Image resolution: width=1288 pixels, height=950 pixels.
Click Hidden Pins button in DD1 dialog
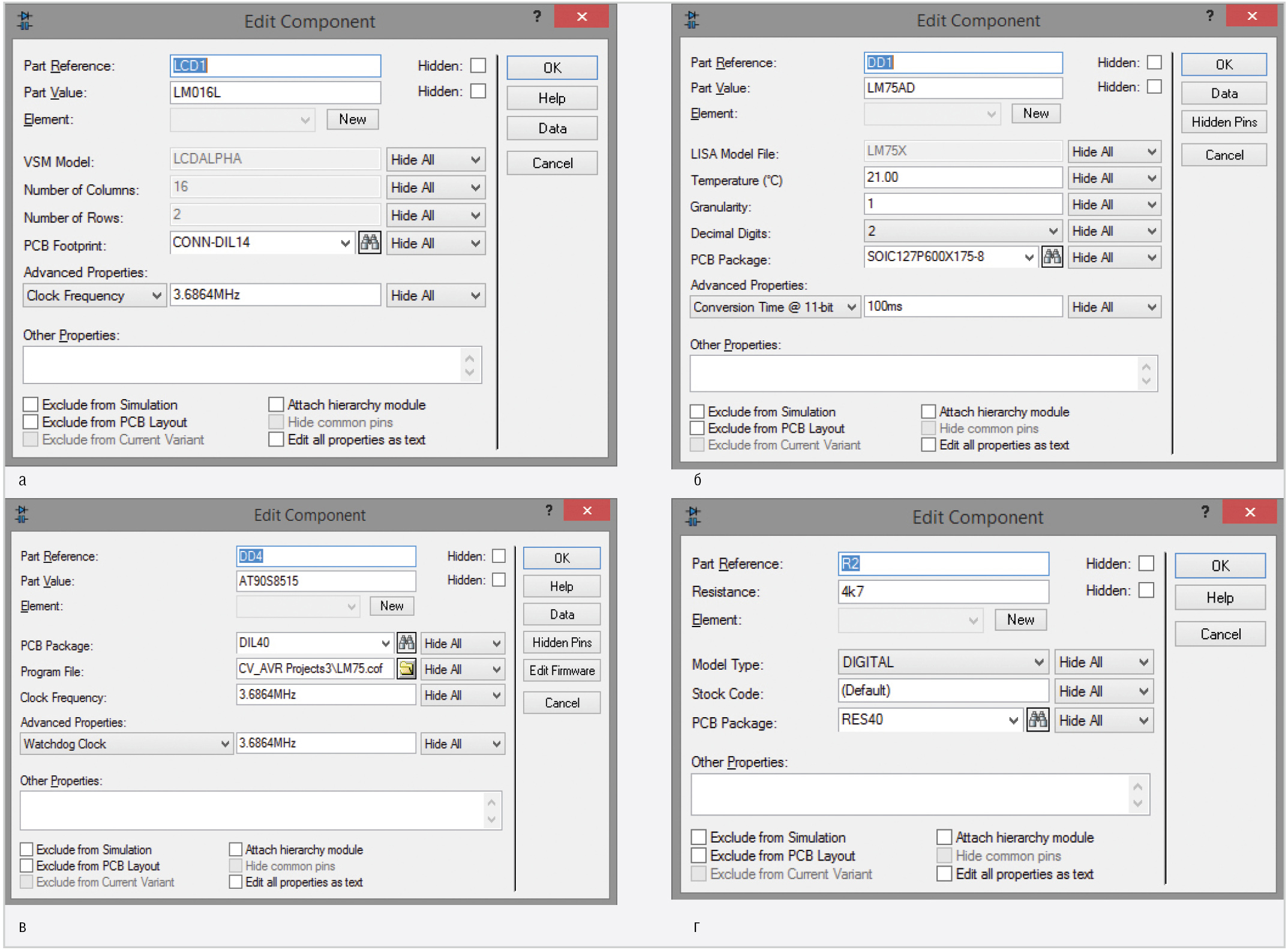click(x=1224, y=122)
